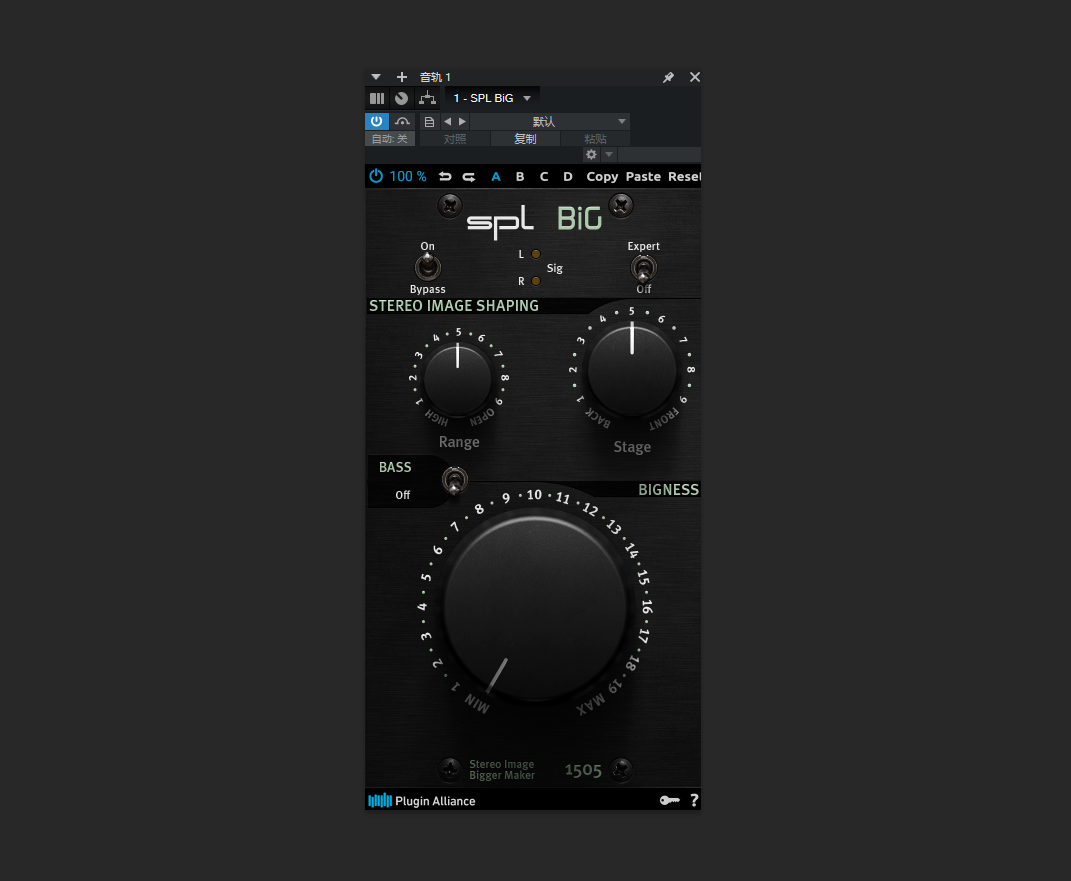This screenshot has width=1071, height=881.
Task: Click the 音轨 1 track title
Action: coord(435,77)
